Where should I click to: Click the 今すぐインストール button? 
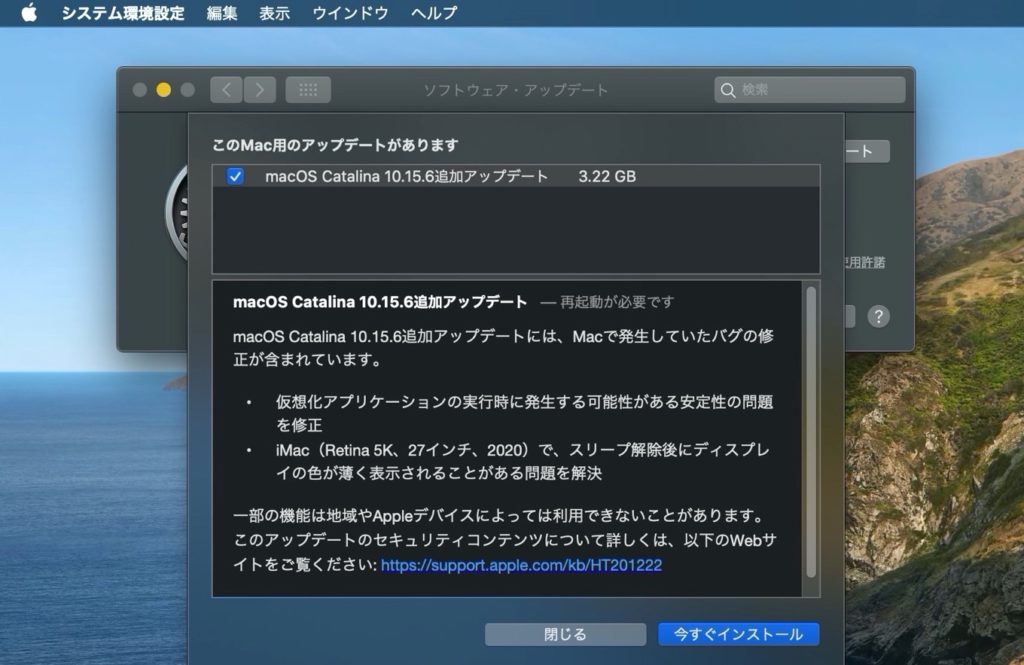point(738,634)
